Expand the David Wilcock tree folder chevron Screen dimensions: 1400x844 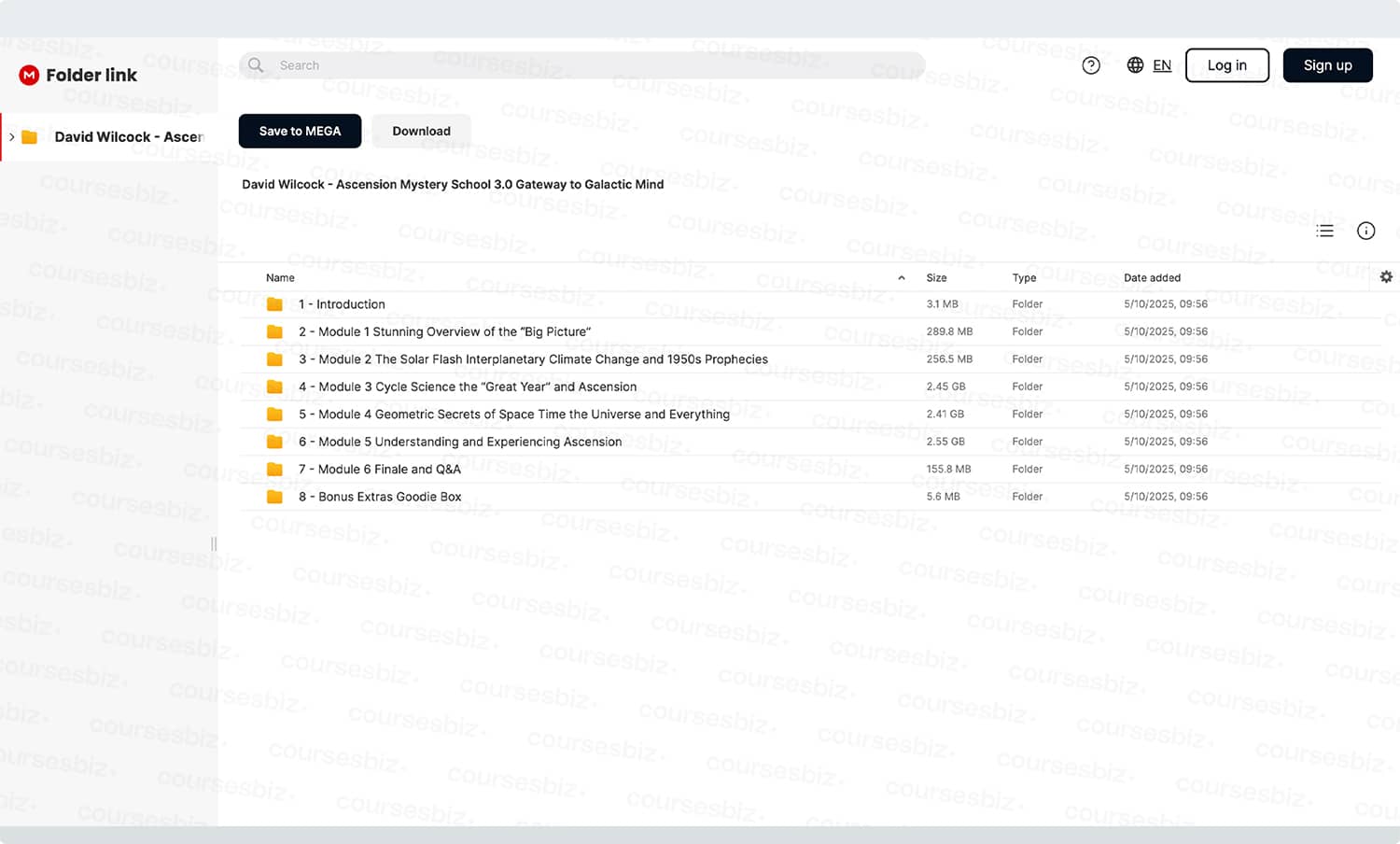pos(11,137)
